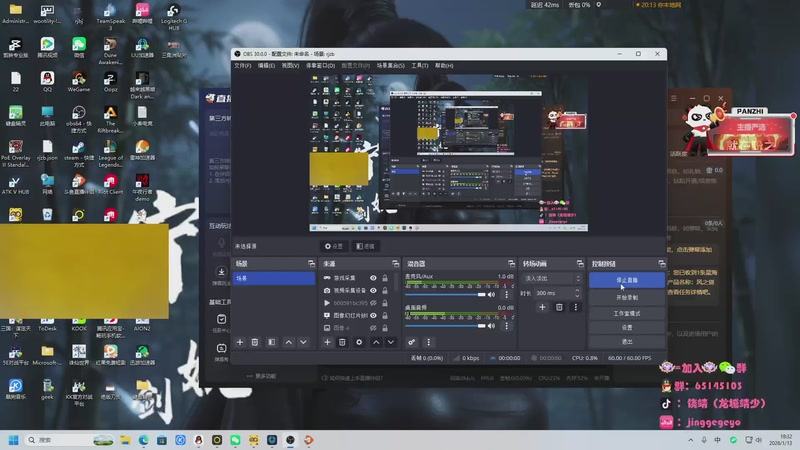Show the hidden image 4 source
This screenshot has width=800, height=450.
(x=373, y=328)
